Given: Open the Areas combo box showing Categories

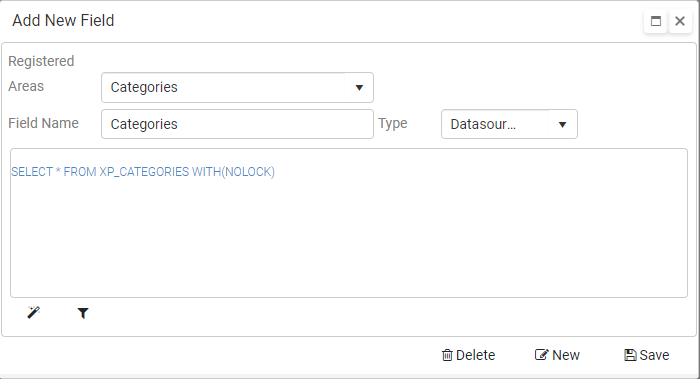Looking at the screenshot, I should click(237, 87).
